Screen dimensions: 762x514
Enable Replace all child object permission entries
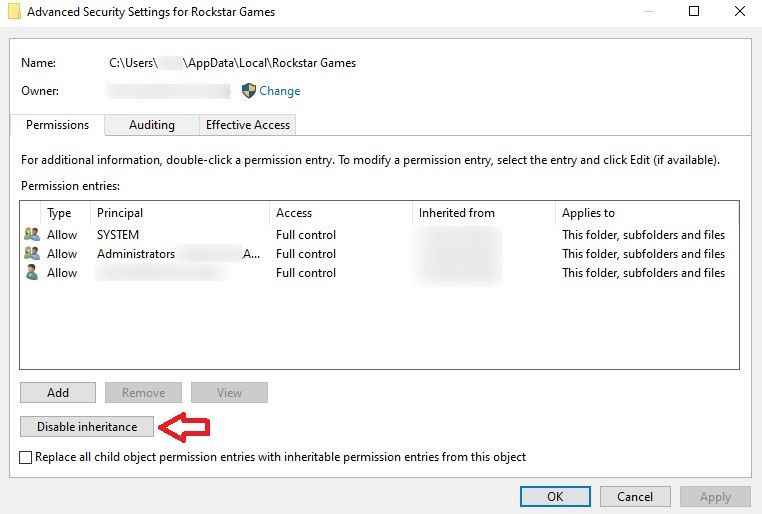[x=27, y=457]
